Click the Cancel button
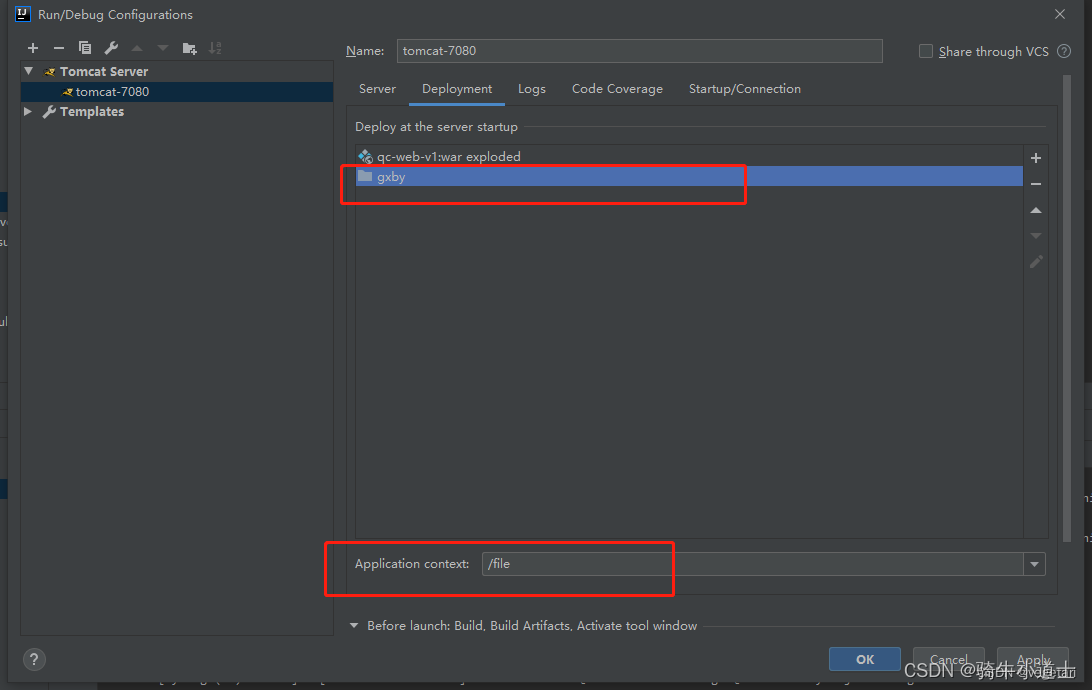This screenshot has height=690, width=1092. (x=949, y=659)
